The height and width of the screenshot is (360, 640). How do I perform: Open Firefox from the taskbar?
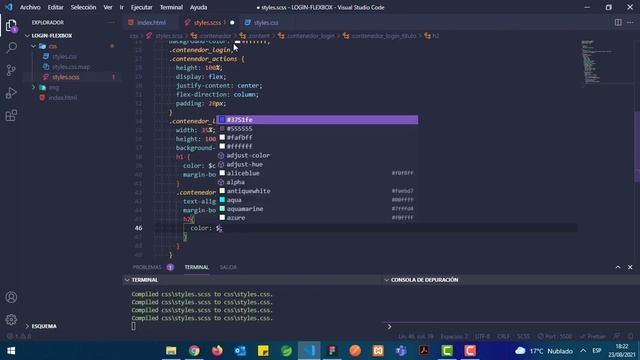217,351
